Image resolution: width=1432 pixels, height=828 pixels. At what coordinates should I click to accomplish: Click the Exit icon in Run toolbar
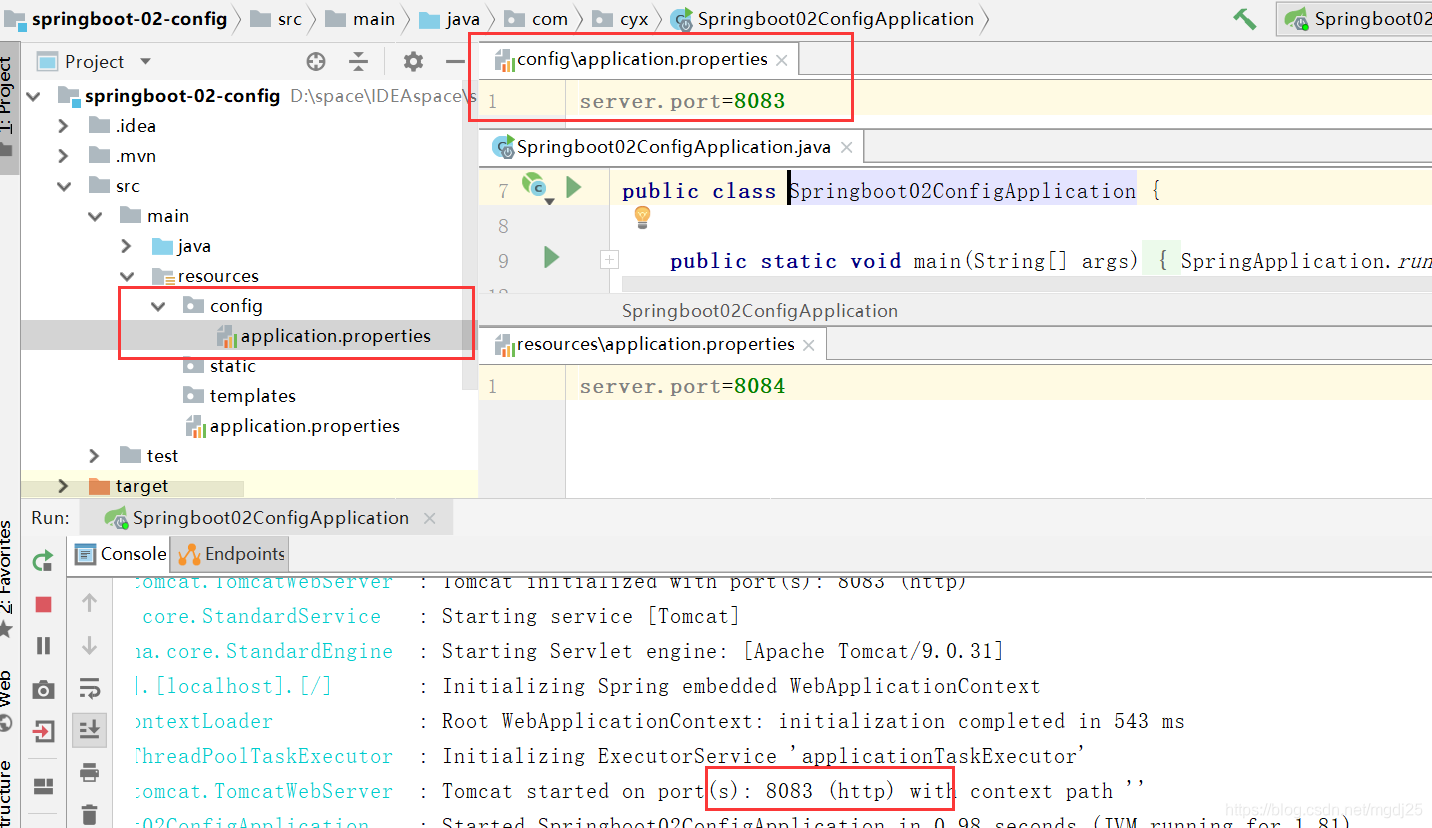point(43,732)
